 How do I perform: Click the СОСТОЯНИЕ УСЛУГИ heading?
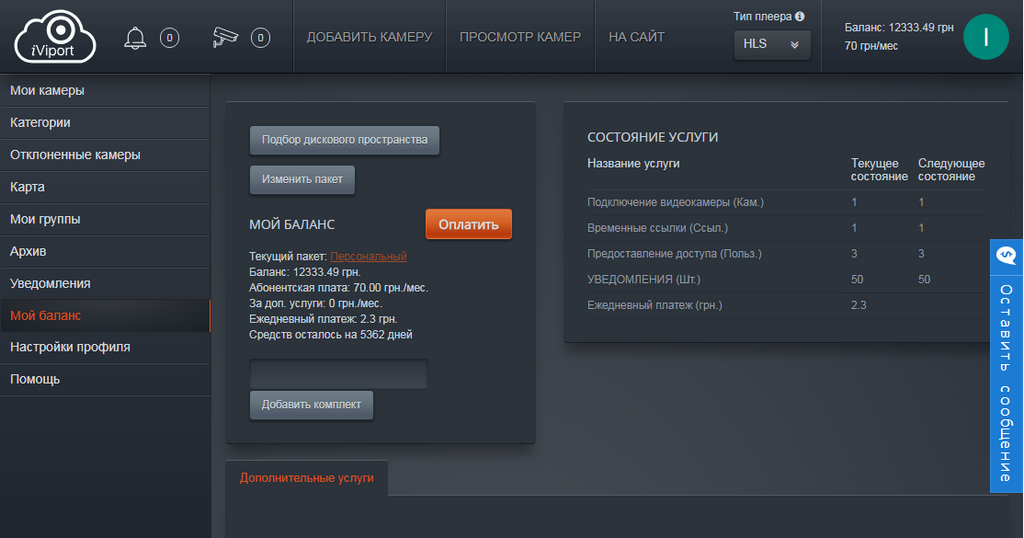[x=652, y=137]
